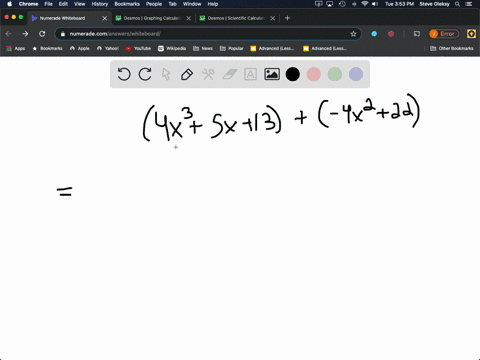
Task: Open the View menu
Action: [x=80, y=4]
